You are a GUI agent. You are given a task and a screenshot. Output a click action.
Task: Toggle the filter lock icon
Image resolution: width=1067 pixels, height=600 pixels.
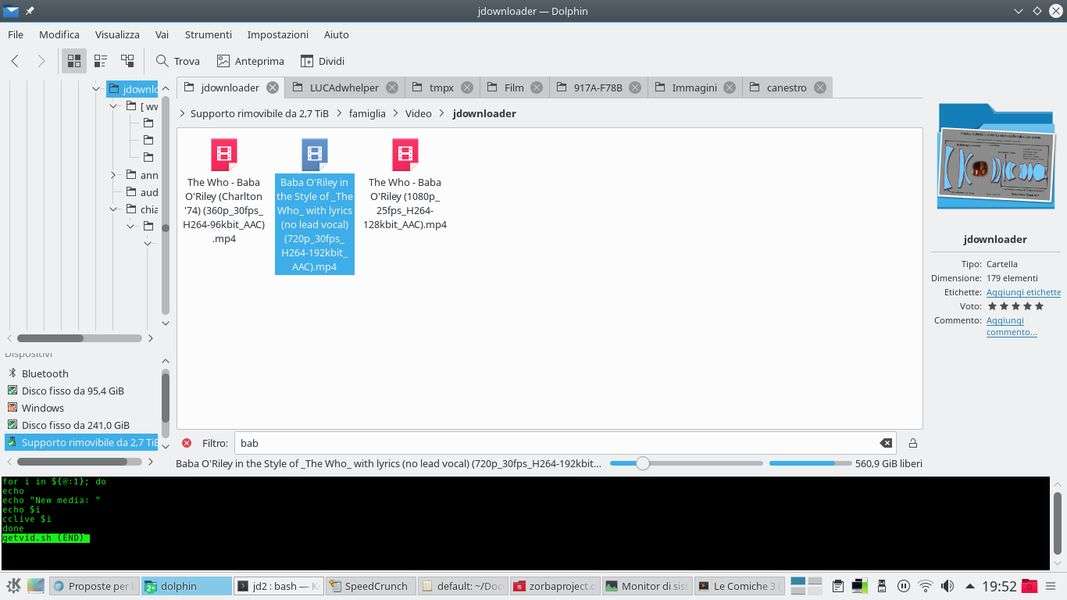pos(913,443)
